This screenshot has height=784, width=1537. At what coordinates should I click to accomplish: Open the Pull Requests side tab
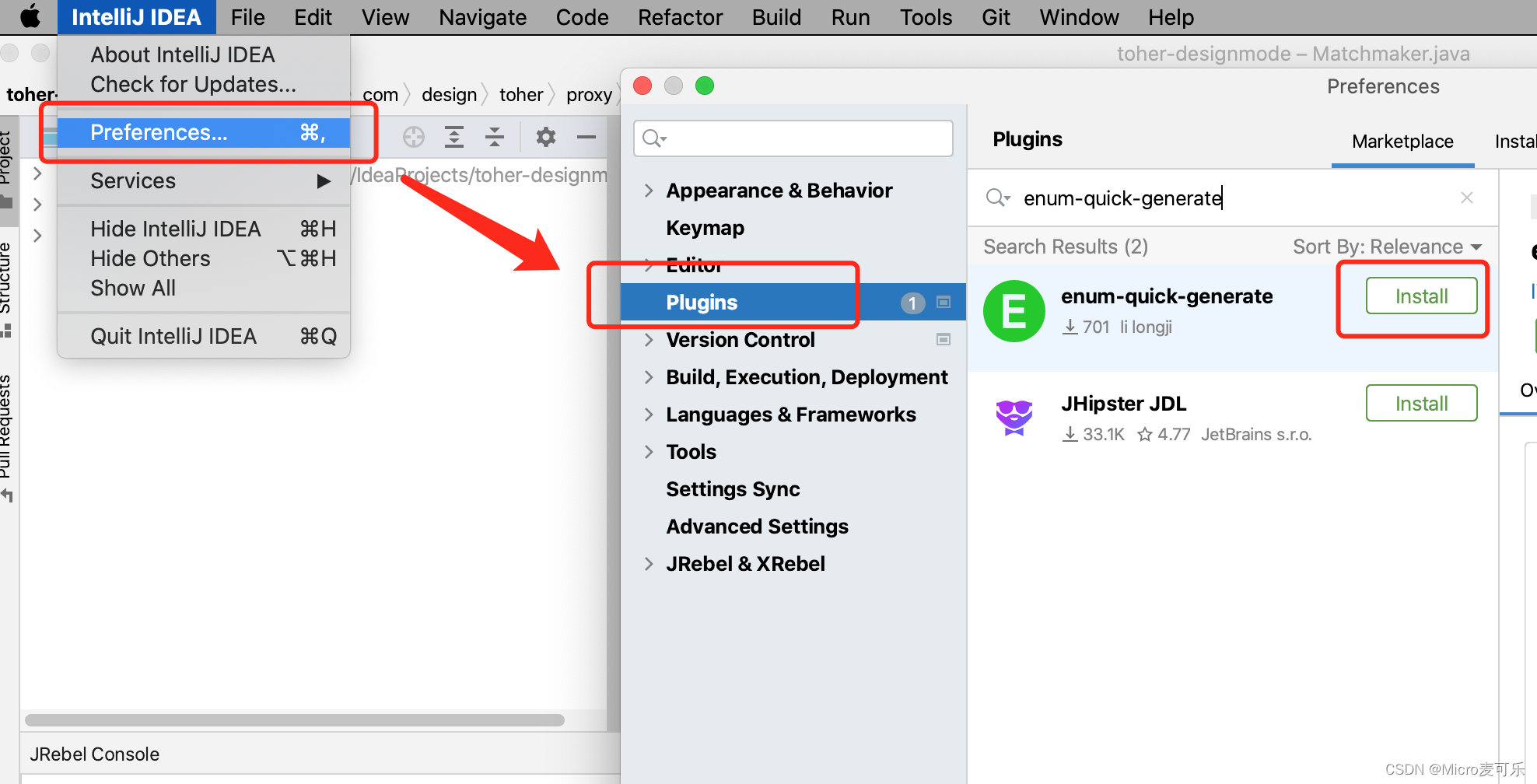6,438
